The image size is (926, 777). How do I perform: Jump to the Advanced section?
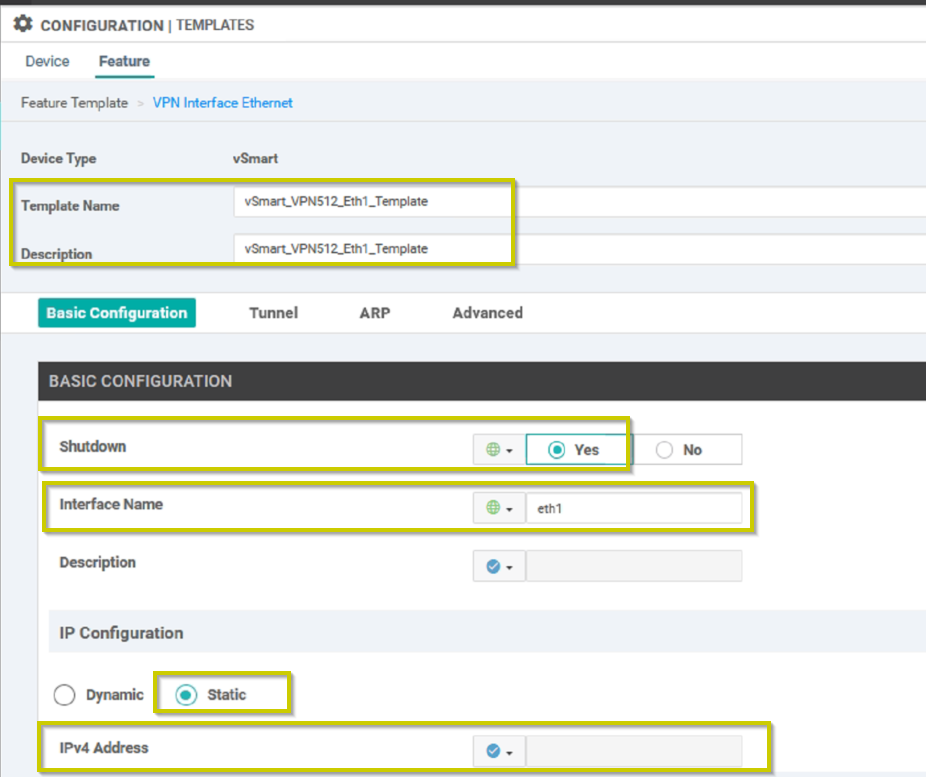click(x=488, y=313)
